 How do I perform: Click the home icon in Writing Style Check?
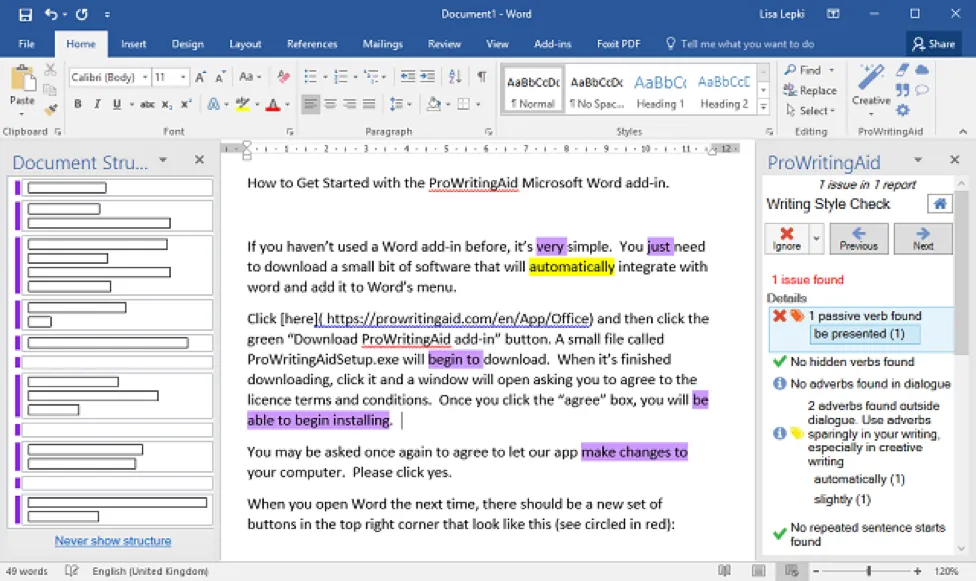tap(938, 203)
